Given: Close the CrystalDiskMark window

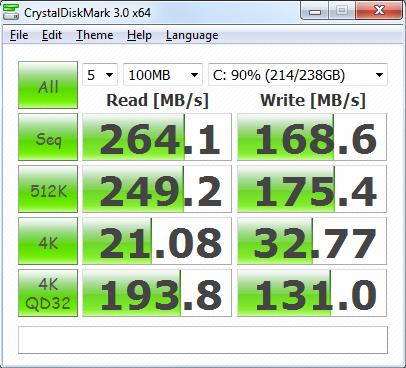Looking at the screenshot, I should [379, 11].
